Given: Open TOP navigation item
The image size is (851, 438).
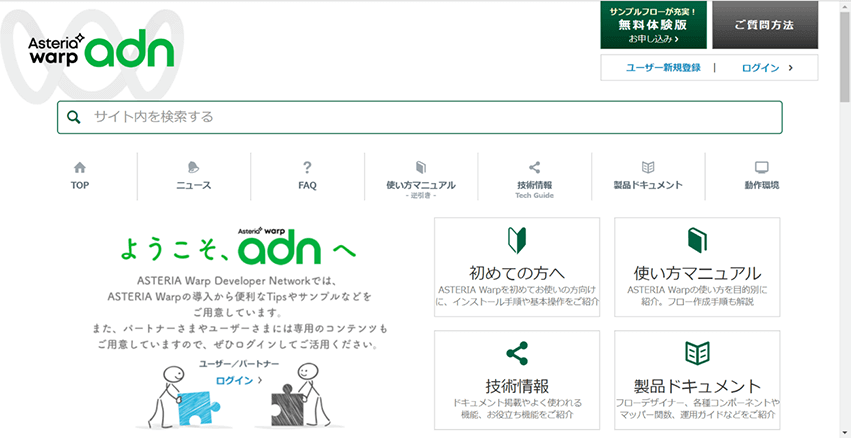Looking at the screenshot, I should [x=80, y=176].
